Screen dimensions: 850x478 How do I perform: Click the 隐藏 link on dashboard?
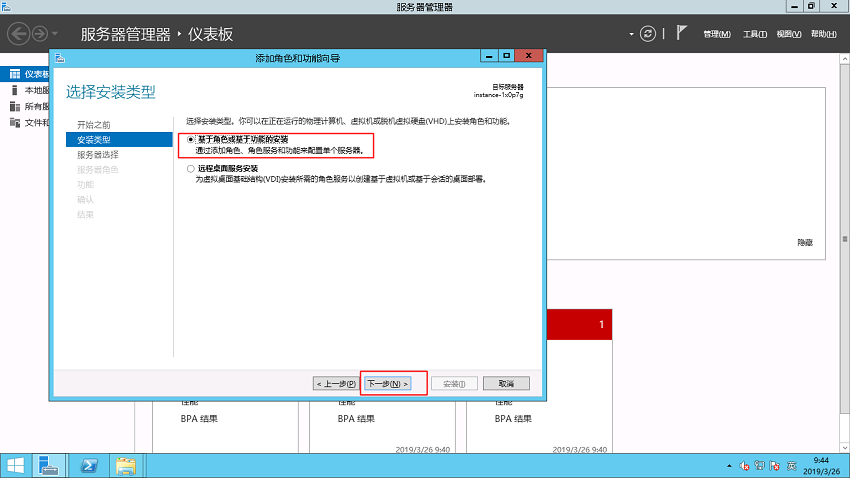[805, 243]
